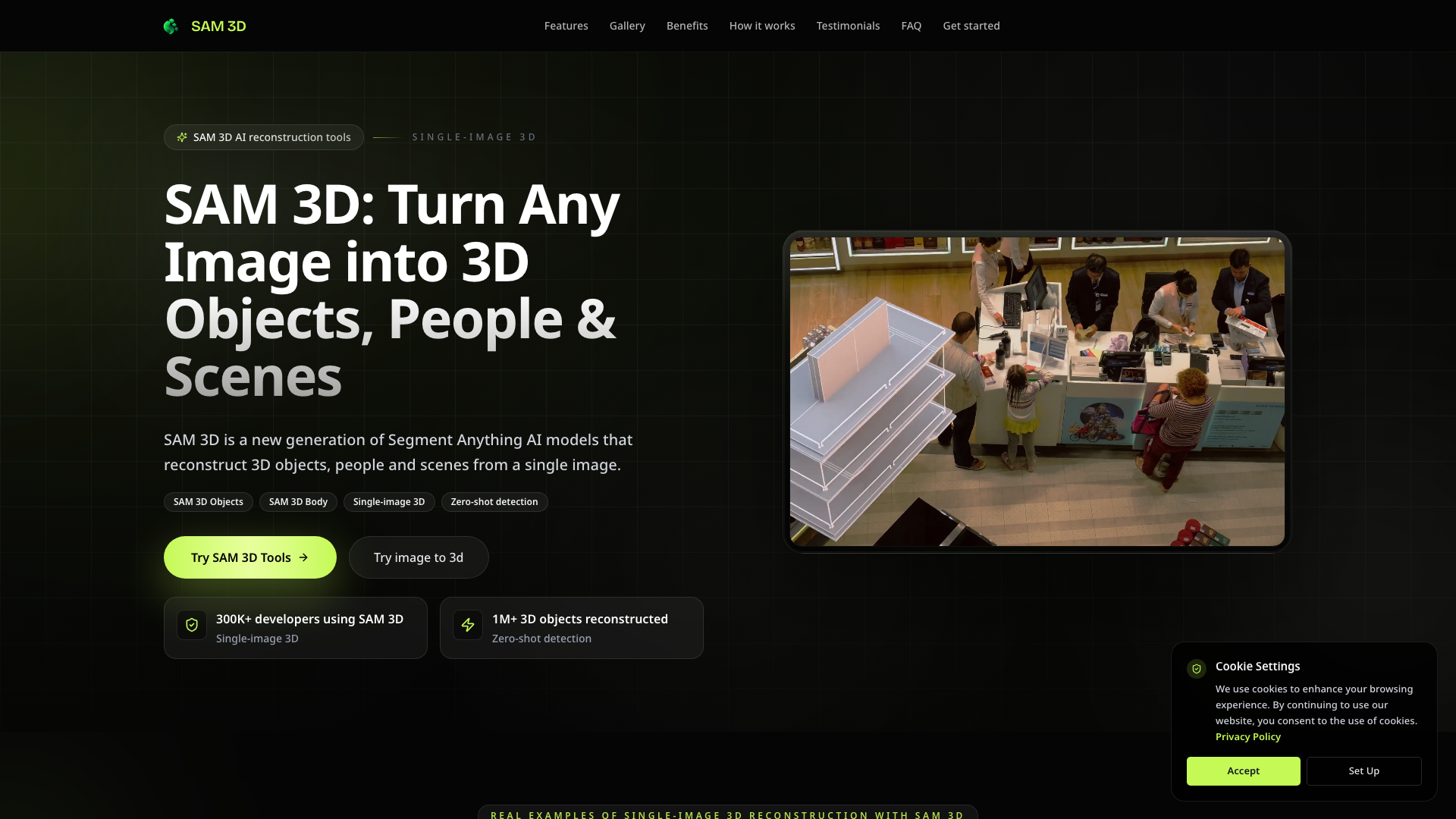The width and height of the screenshot is (1456, 819).
Task: Open the Privacy Policy link
Action: pyautogui.click(x=1247, y=737)
